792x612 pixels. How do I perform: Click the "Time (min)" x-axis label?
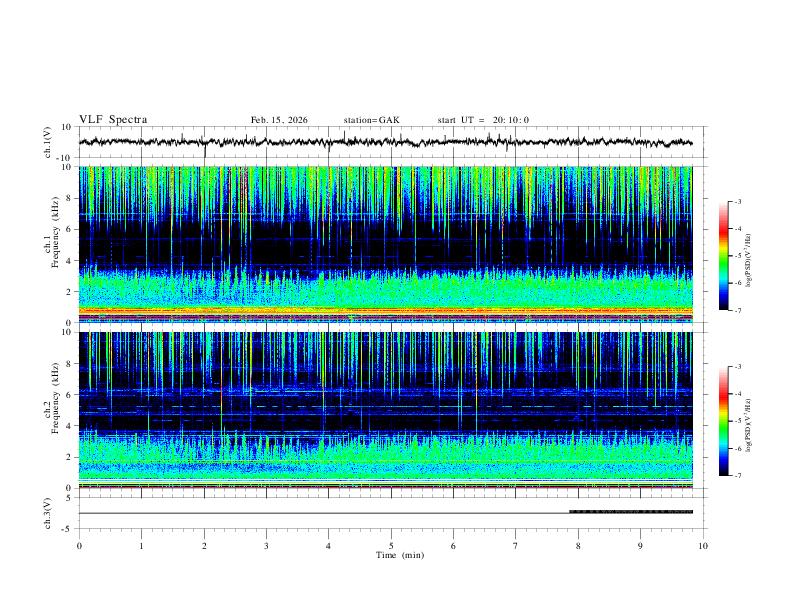click(400, 555)
